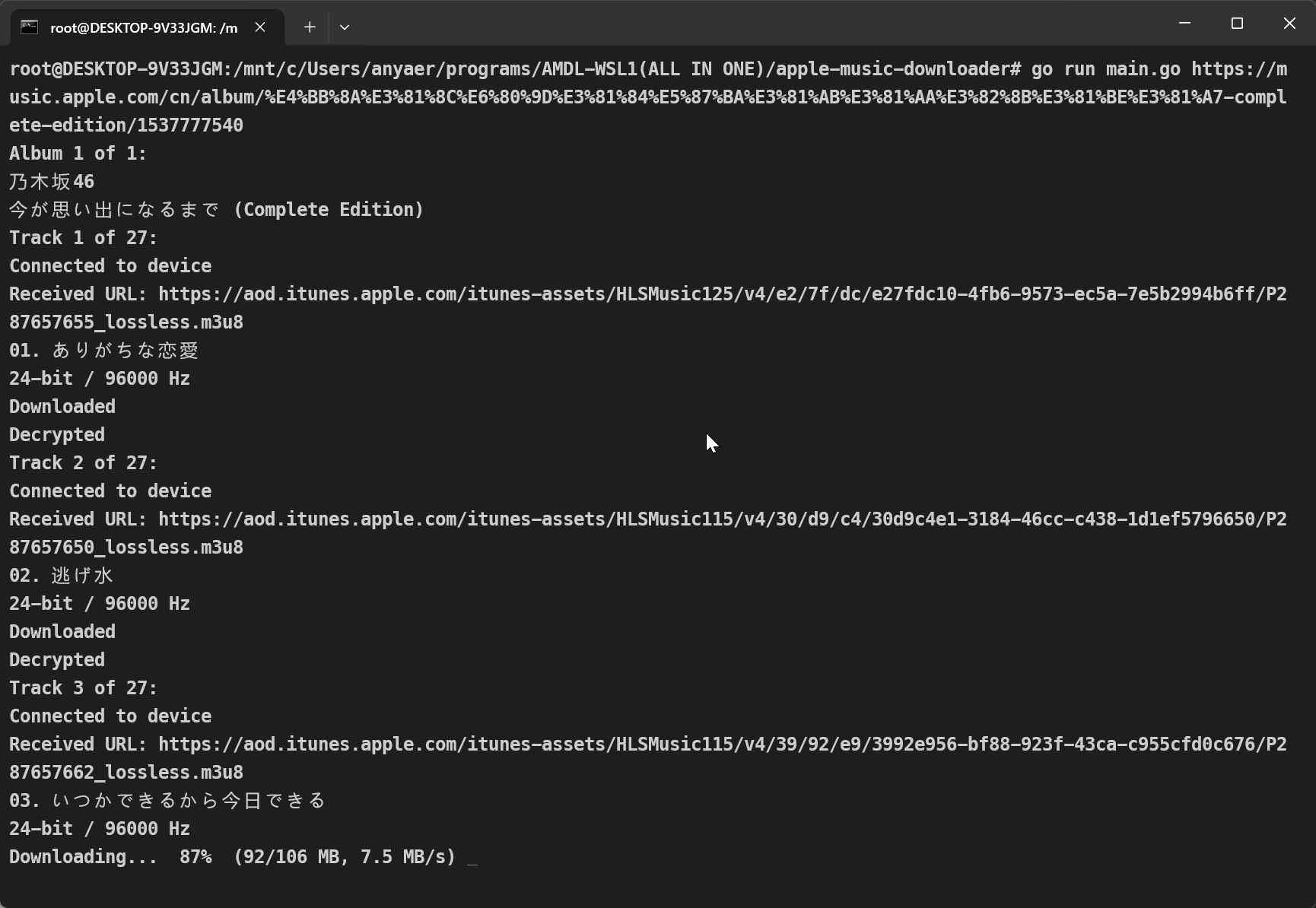Click the track title "01. ありがちな恋愛"
Image resolution: width=1316 pixels, height=908 pixels.
click(103, 351)
